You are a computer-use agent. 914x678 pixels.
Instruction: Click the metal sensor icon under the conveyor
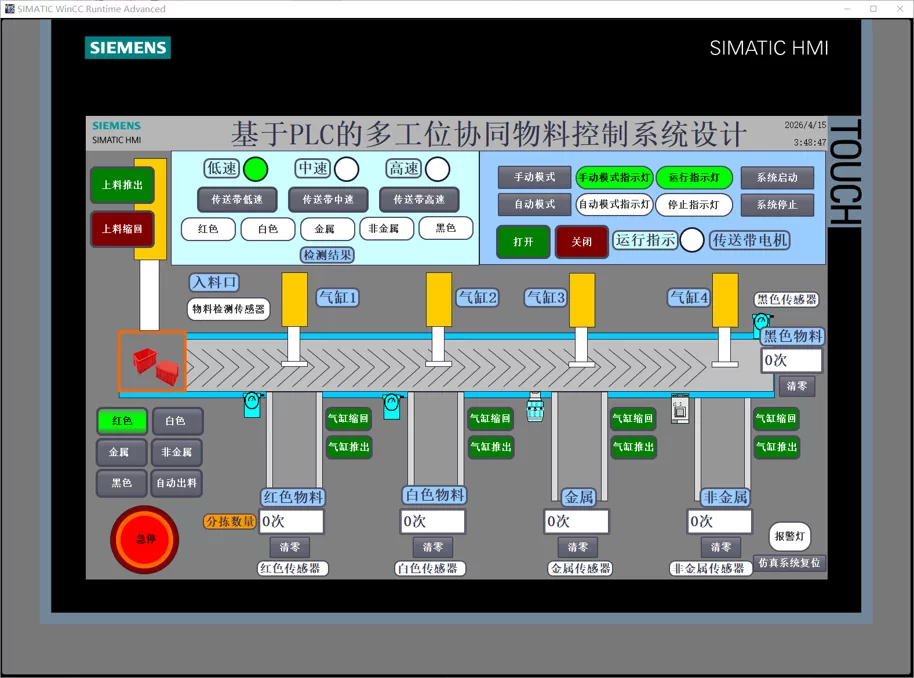535,406
